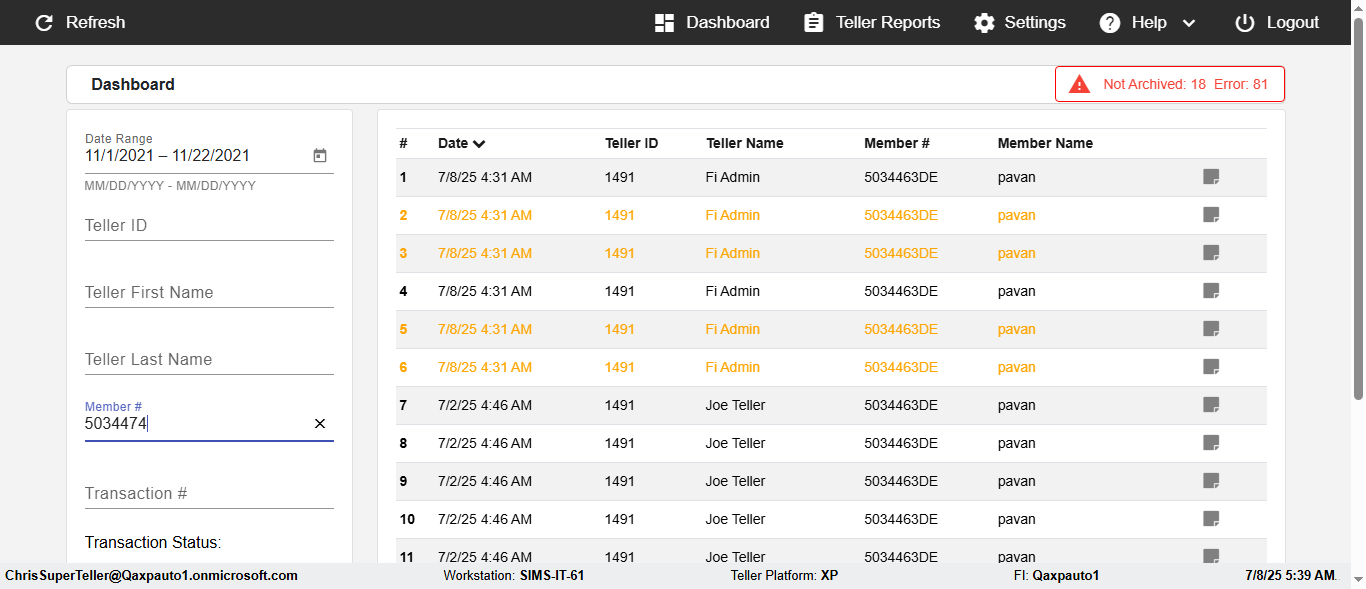Open the note icon for row 10
The height and width of the screenshot is (589, 1366).
1211,519
